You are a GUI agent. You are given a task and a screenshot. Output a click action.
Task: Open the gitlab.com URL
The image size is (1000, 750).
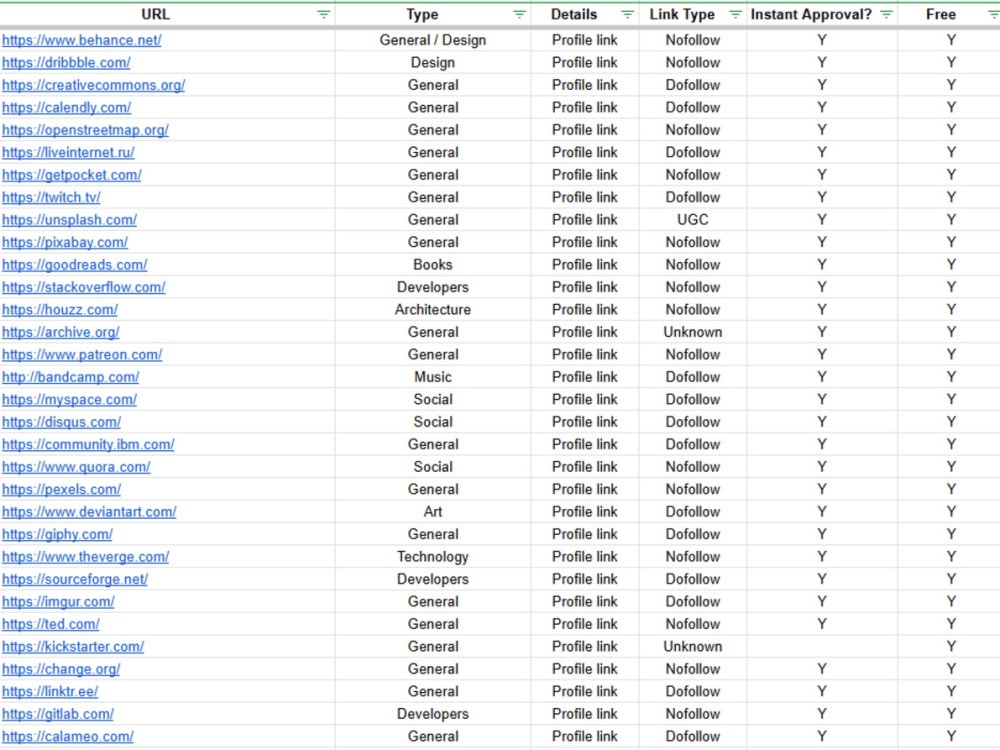click(x=58, y=714)
